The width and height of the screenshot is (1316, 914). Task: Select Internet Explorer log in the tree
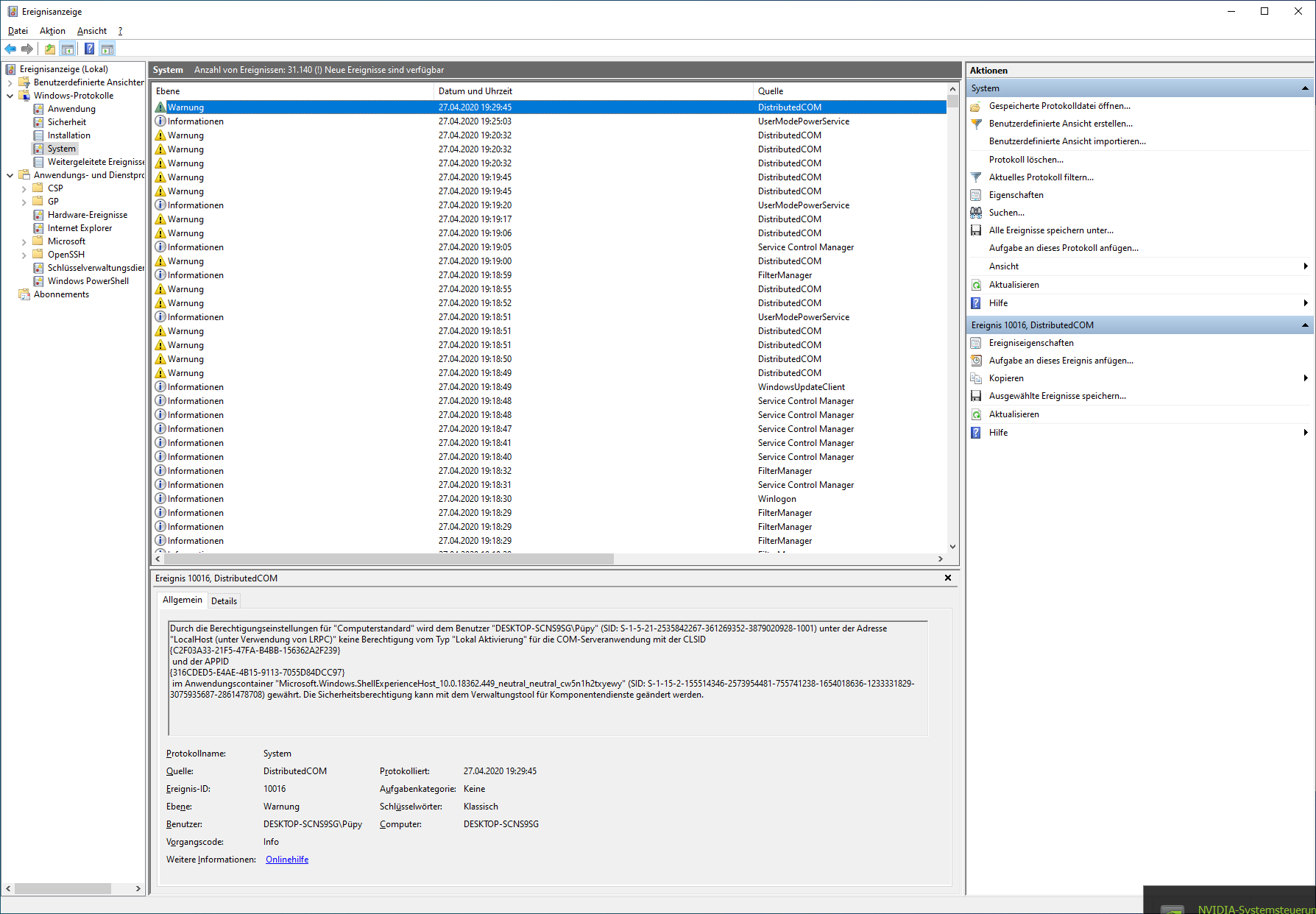[x=80, y=228]
